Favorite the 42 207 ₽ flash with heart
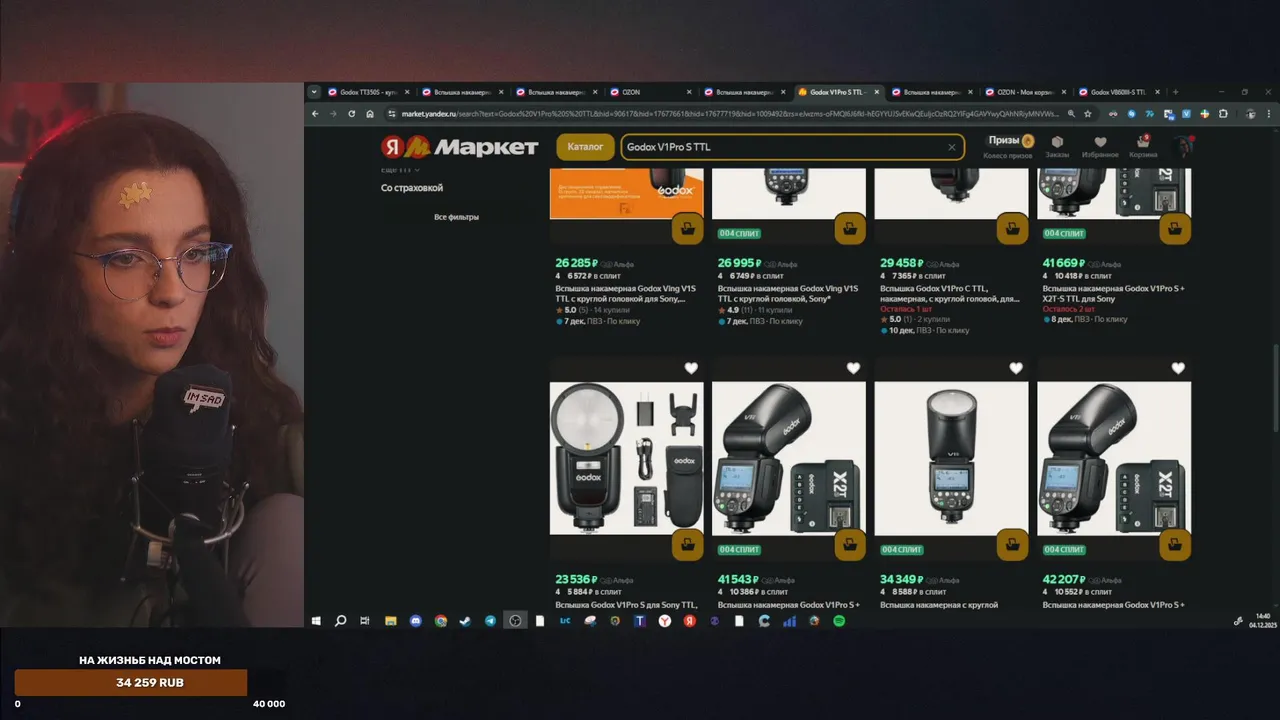This screenshot has height=720, width=1280. pyautogui.click(x=1178, y=369)
